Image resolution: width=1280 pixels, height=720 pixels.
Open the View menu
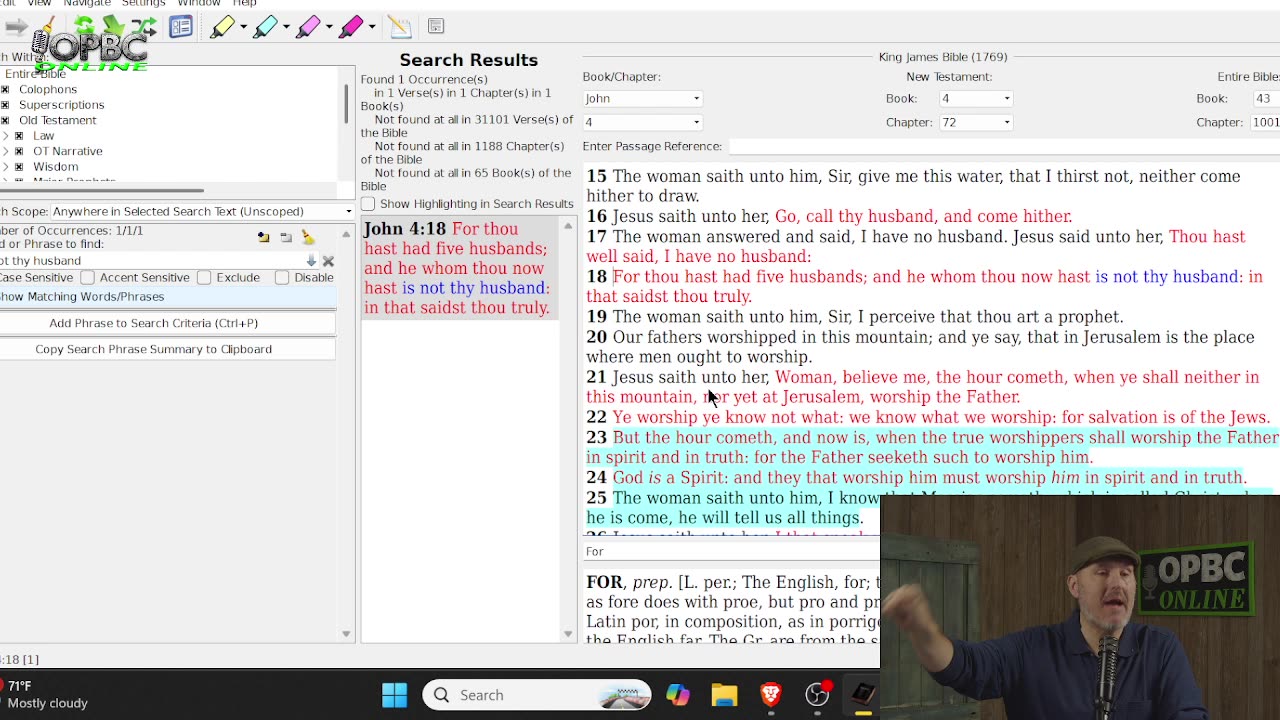click(39, 3)
